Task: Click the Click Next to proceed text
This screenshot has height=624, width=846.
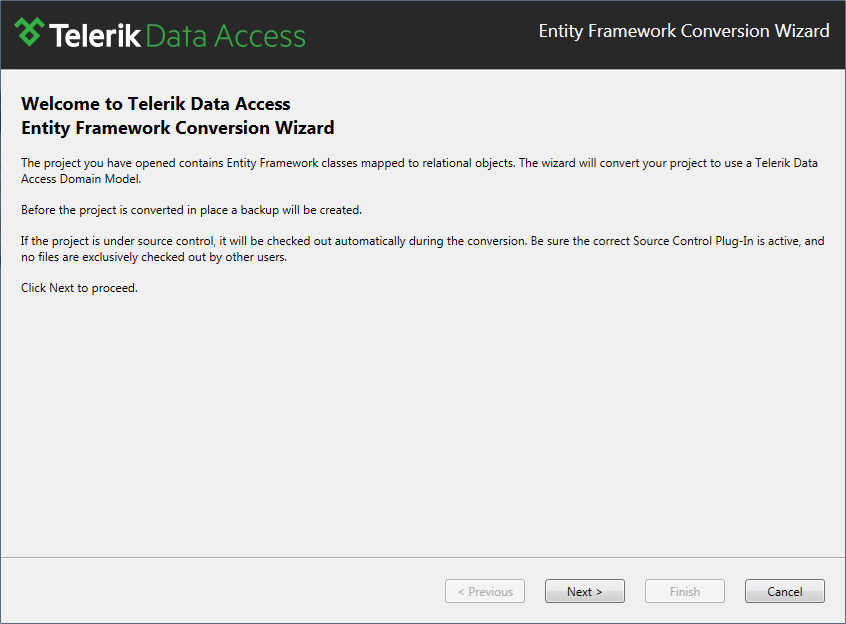Action: [79, 288]
